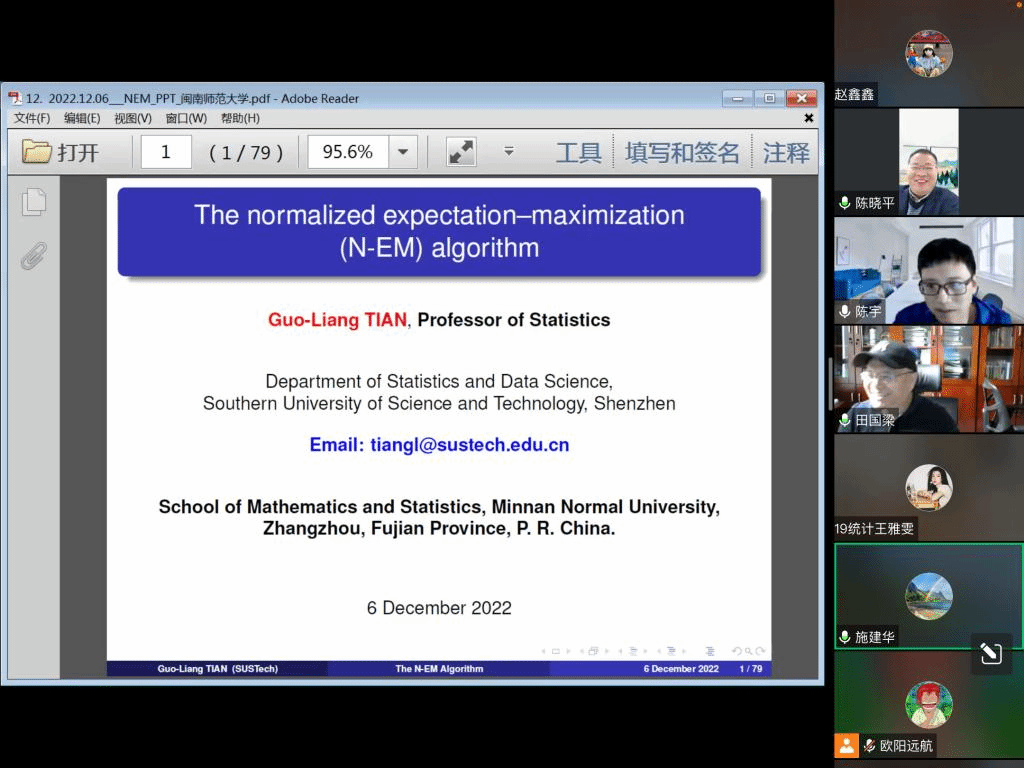Open the 帮助(H) Help menu
The image size is (1024, 768).
pyautogui.click(x=240, y=118)
